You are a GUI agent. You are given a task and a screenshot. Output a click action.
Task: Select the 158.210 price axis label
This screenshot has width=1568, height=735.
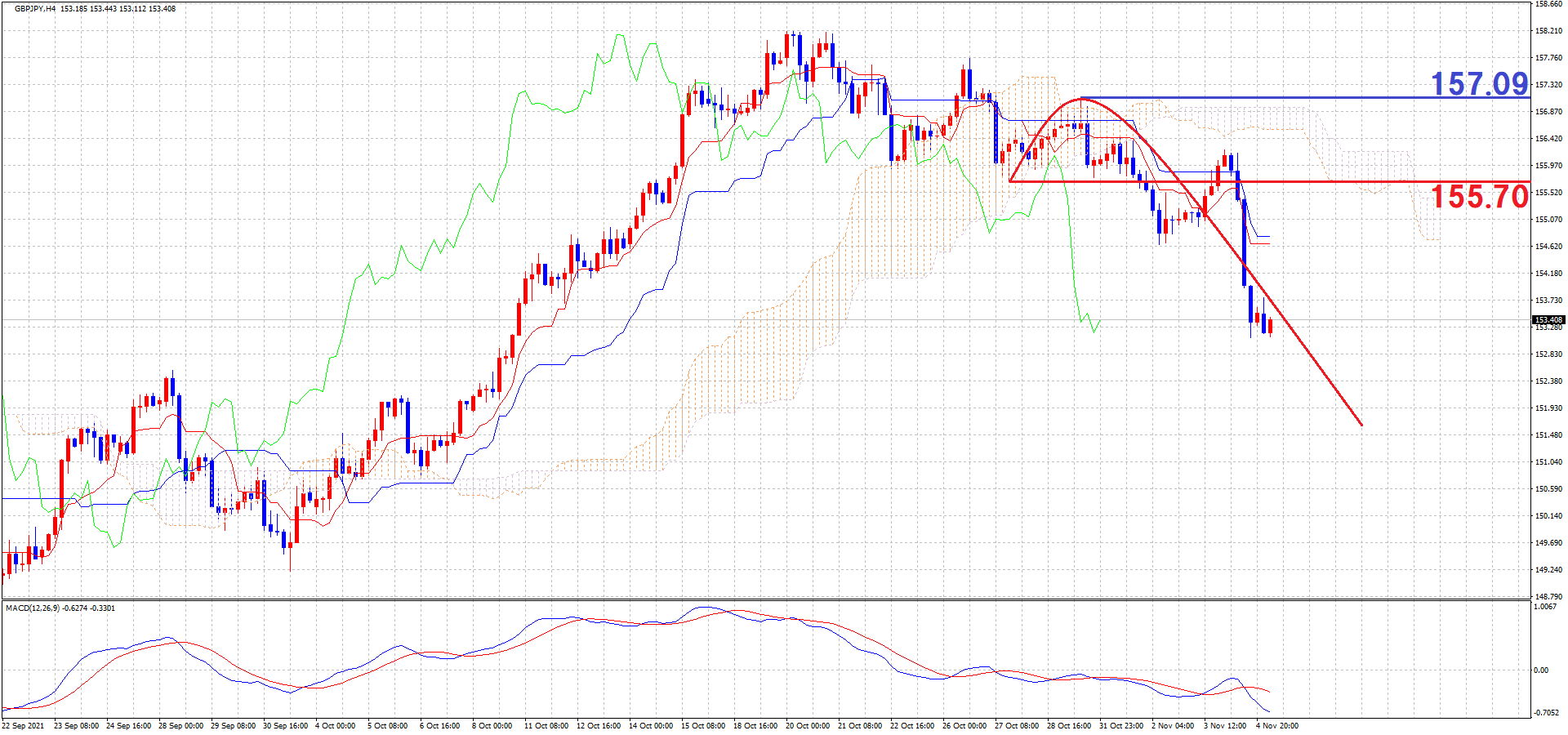click(1549, 31)
